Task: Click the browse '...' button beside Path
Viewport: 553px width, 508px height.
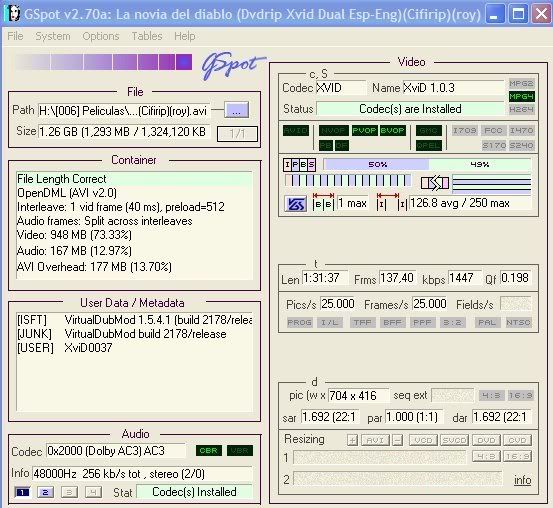Action: coord(237,110)
